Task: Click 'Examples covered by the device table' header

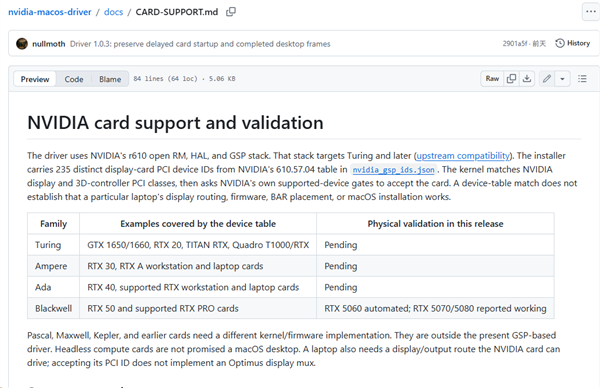Action: [x=198, y=223]
